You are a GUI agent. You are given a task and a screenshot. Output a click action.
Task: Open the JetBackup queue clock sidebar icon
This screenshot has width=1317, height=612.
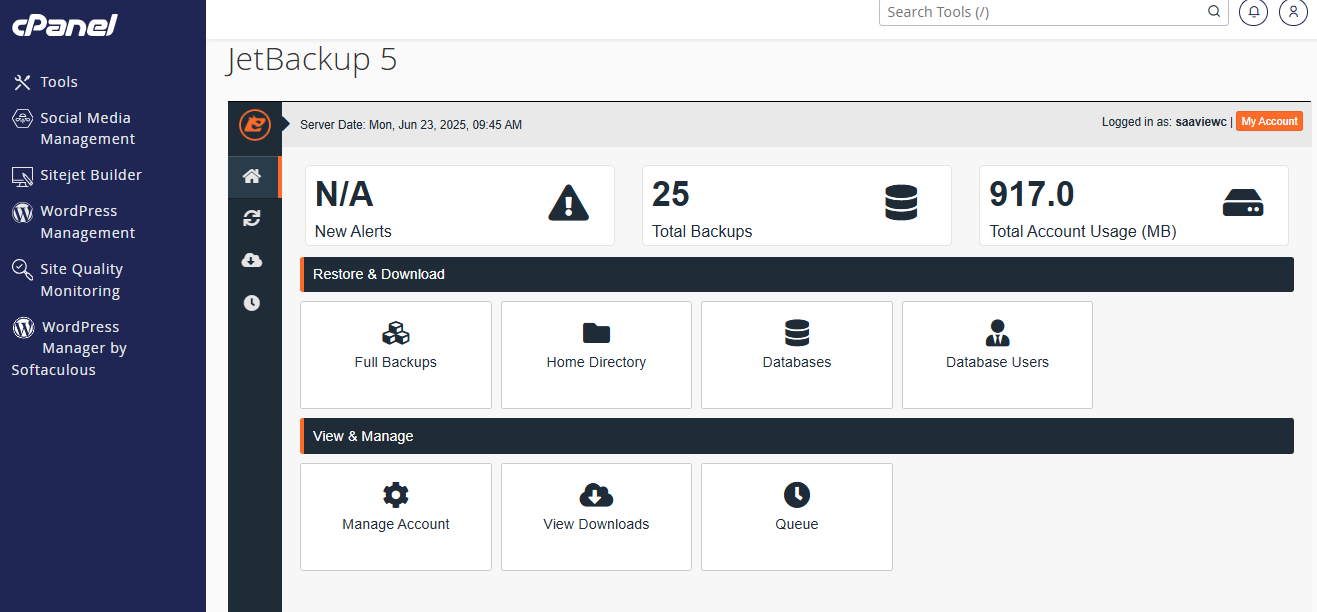[x=252, y=303]
